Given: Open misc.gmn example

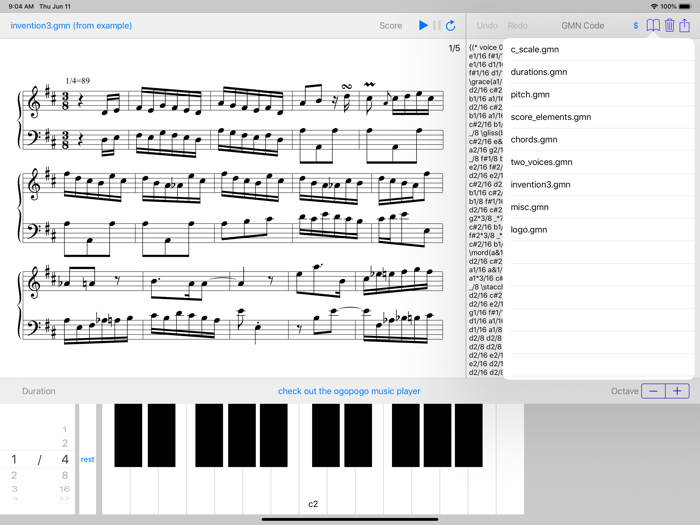Looking at the screenshot, I should tap(598, 207).
